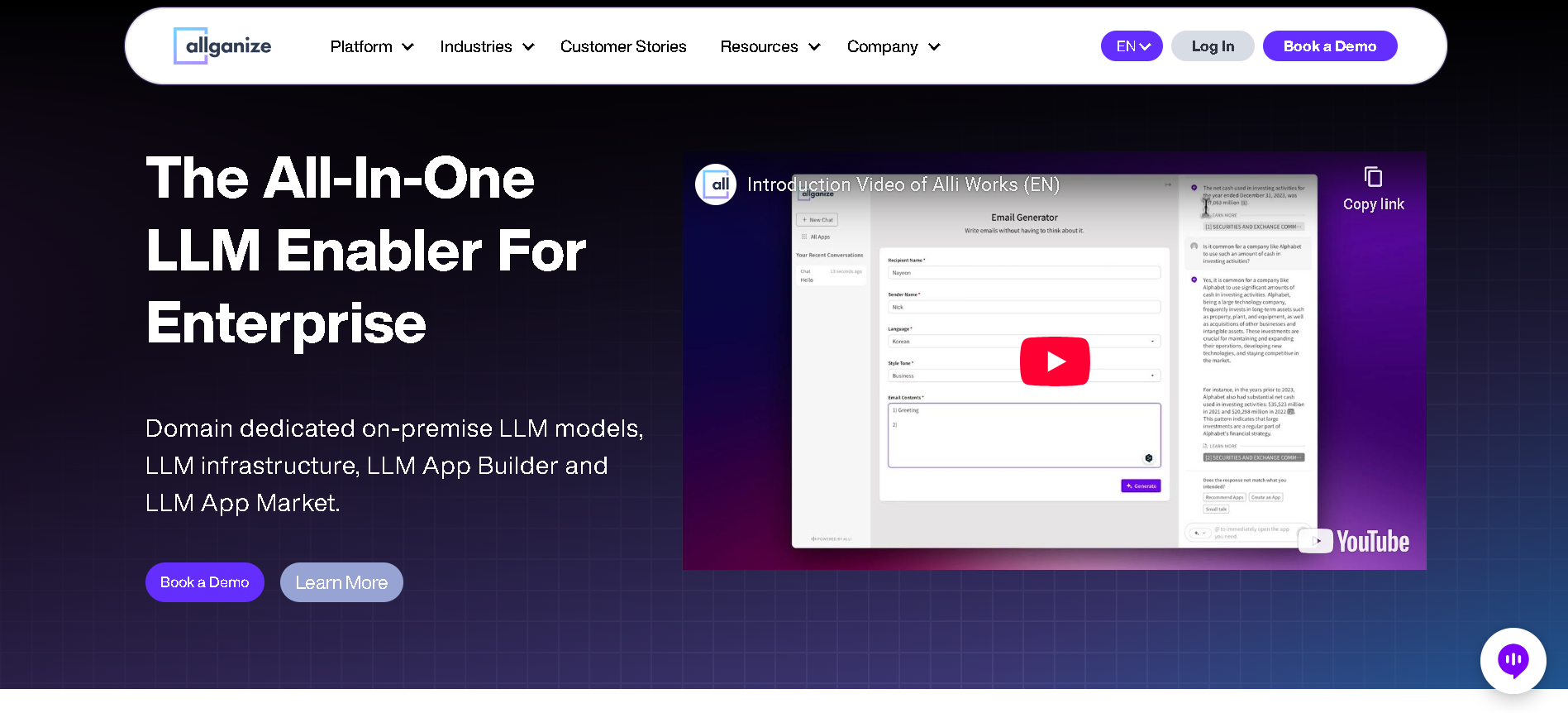Open video on YouTube via logo
This screenshot has height=713, width=1568.
(1354, 541)
